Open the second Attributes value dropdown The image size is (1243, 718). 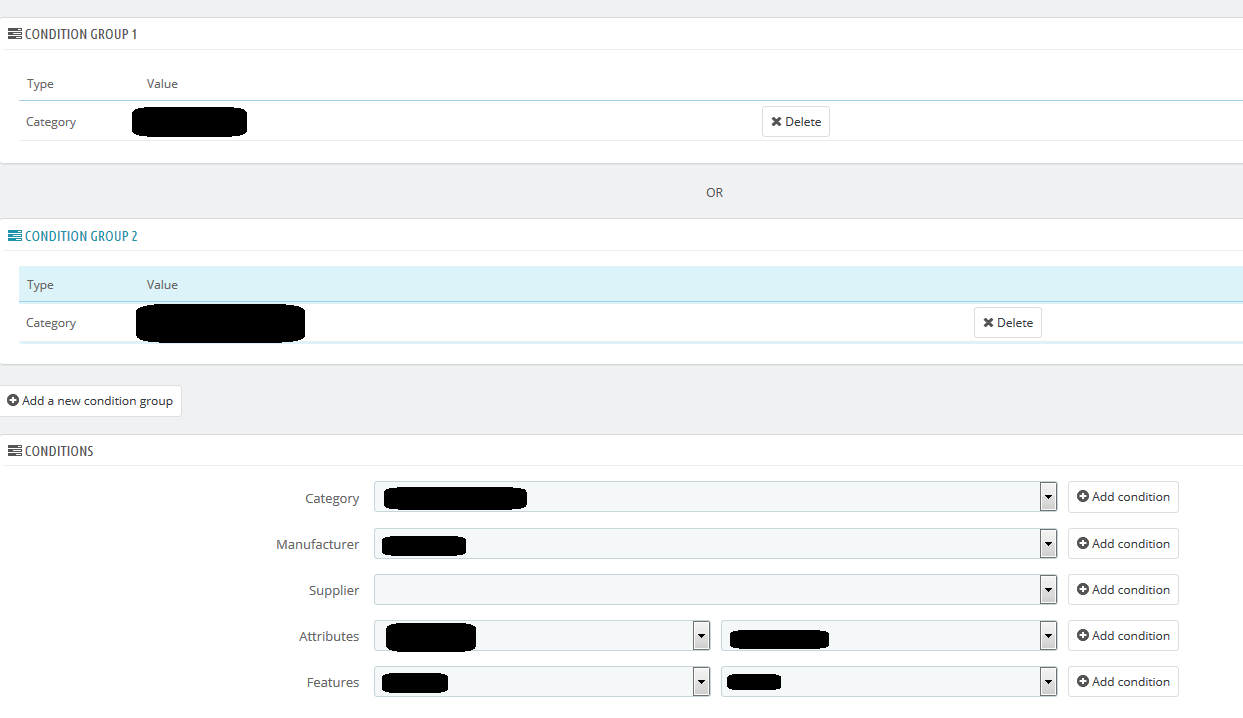pyautogui.click(x=1048, y=636)
